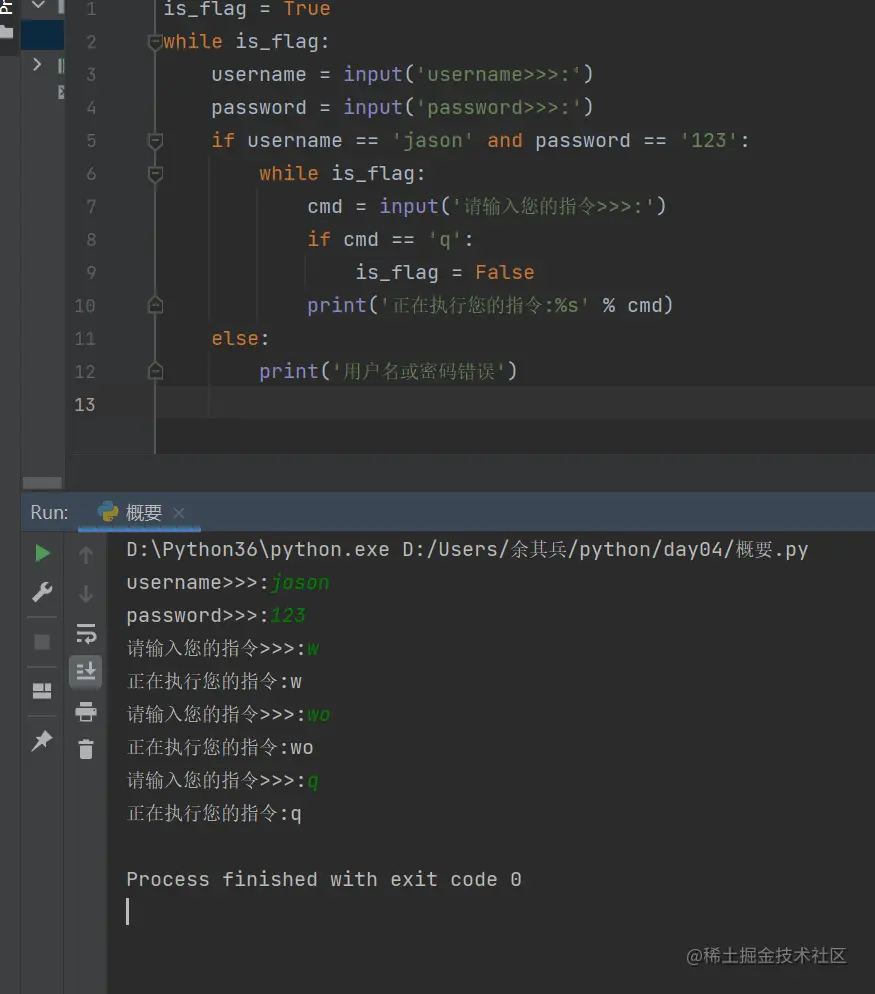The image size is (875, 994).
Task: Place cursor on empty line 13
Action: 515,404
